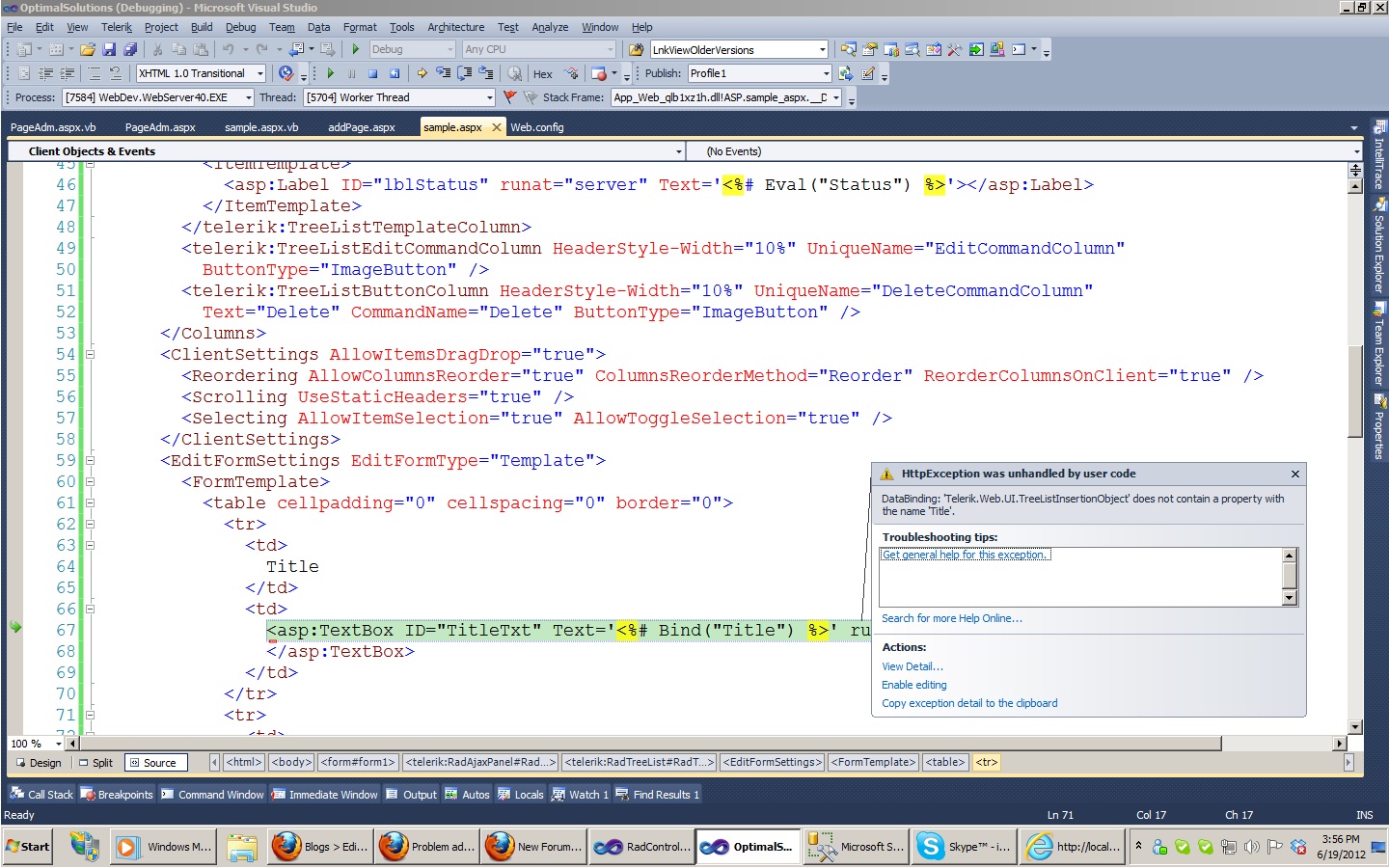The image size is (1389, 868).
Task: Click the Save All icon
Action: pyautogui.click(x=129, y=49)
